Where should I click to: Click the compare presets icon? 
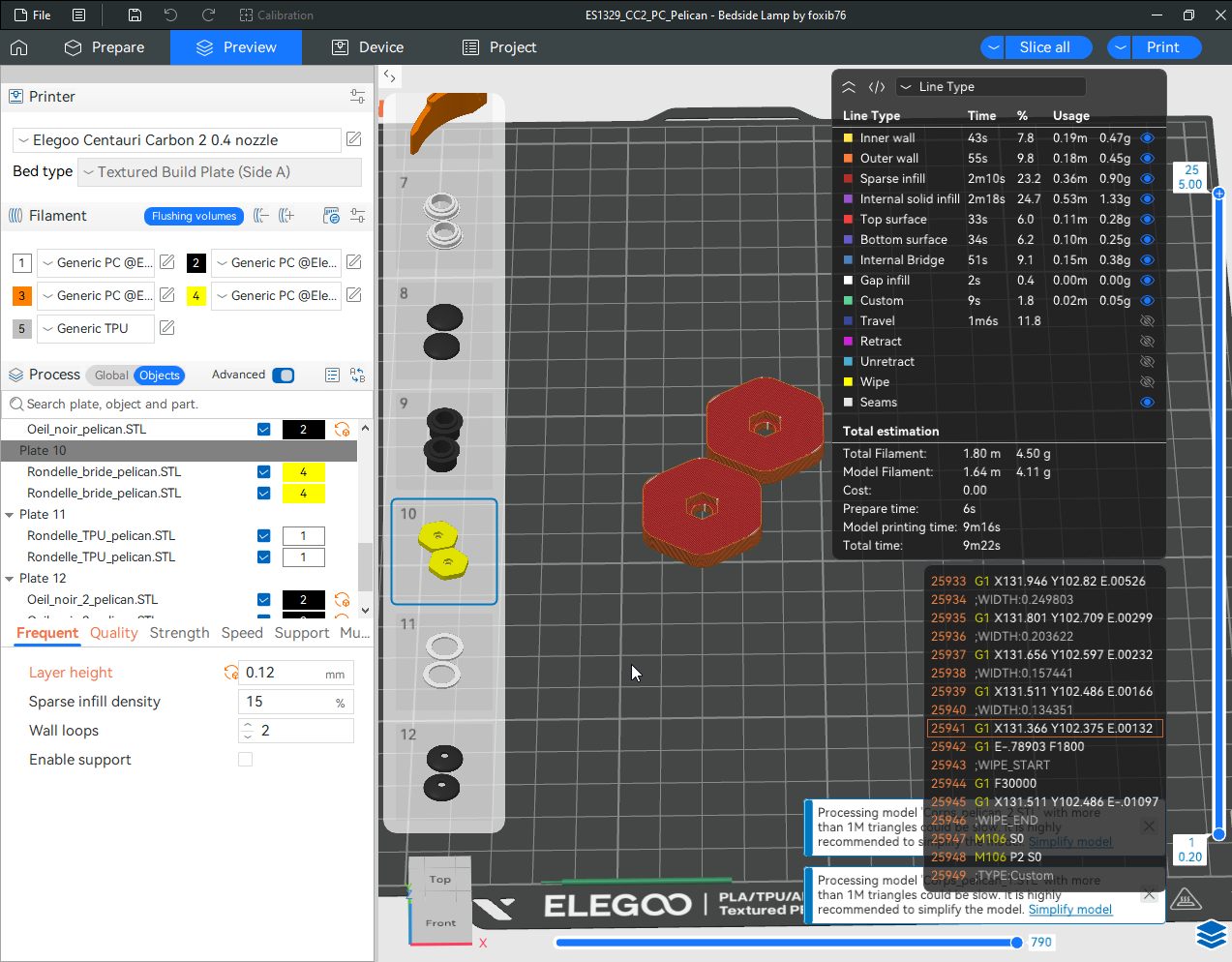tap(357, 376)
